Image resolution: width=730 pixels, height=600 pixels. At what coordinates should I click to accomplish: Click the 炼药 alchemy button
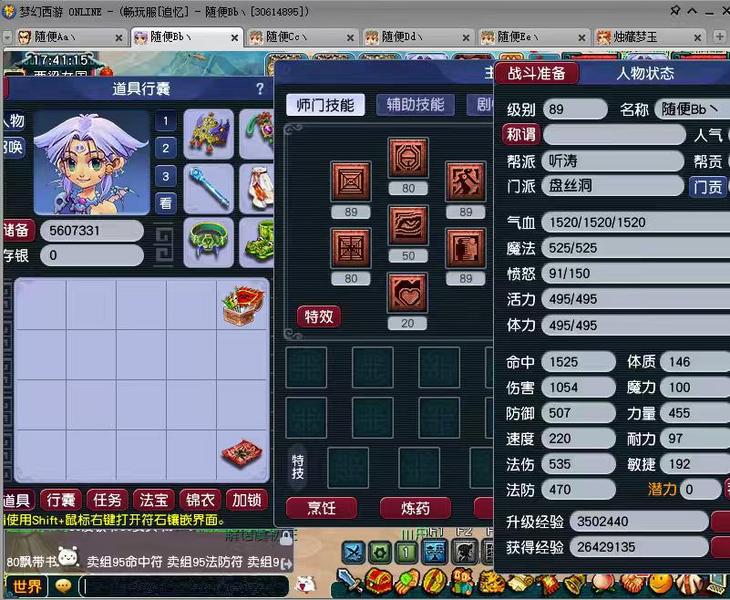[x=415, y=508]
